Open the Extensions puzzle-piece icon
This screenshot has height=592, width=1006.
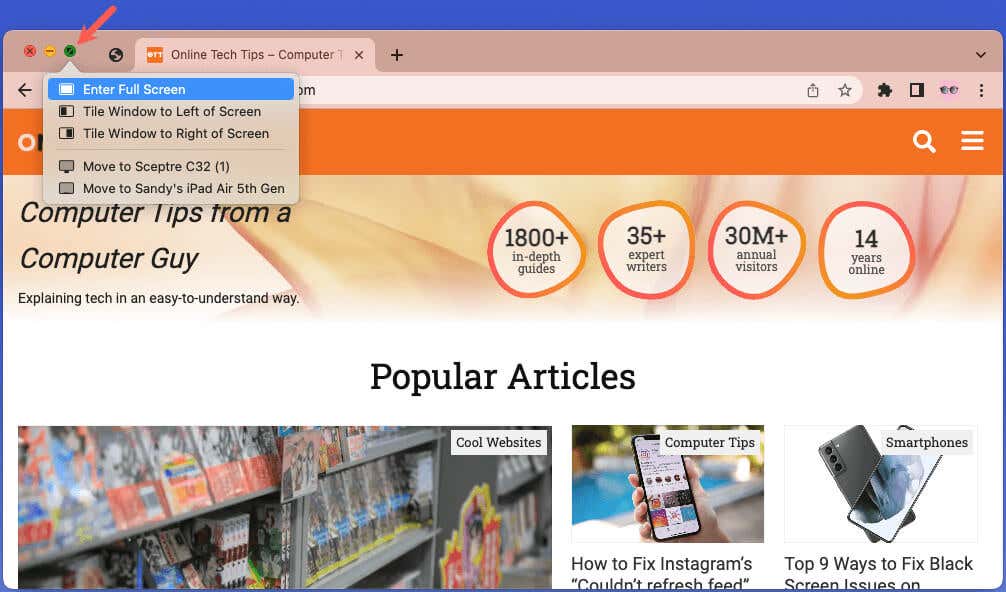[885, 90]
